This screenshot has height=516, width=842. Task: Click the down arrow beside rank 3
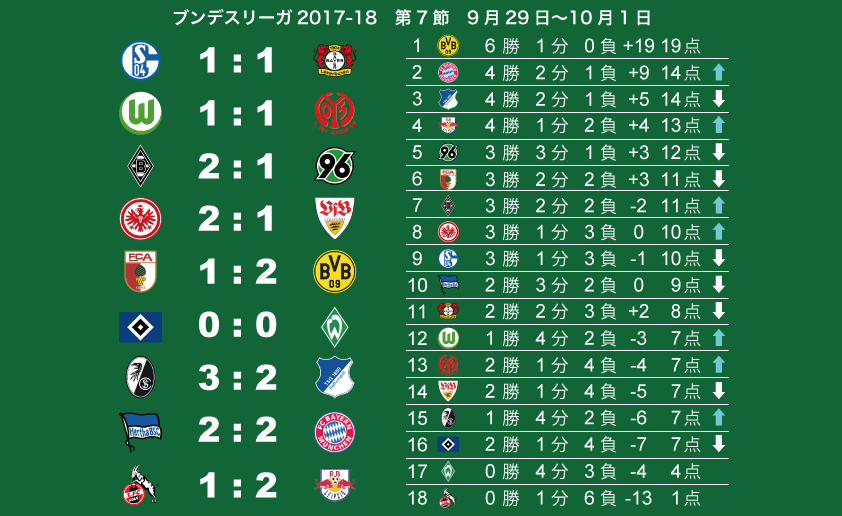[x=719, y=99]
